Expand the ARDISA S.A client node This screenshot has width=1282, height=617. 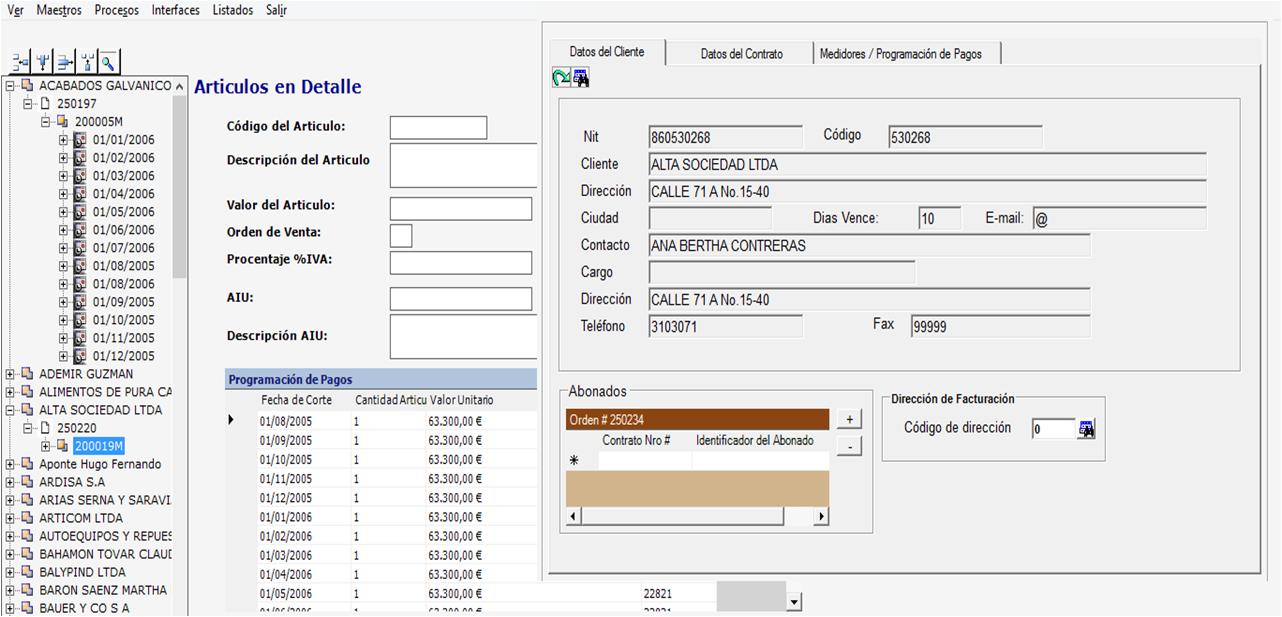coord(11,482)
